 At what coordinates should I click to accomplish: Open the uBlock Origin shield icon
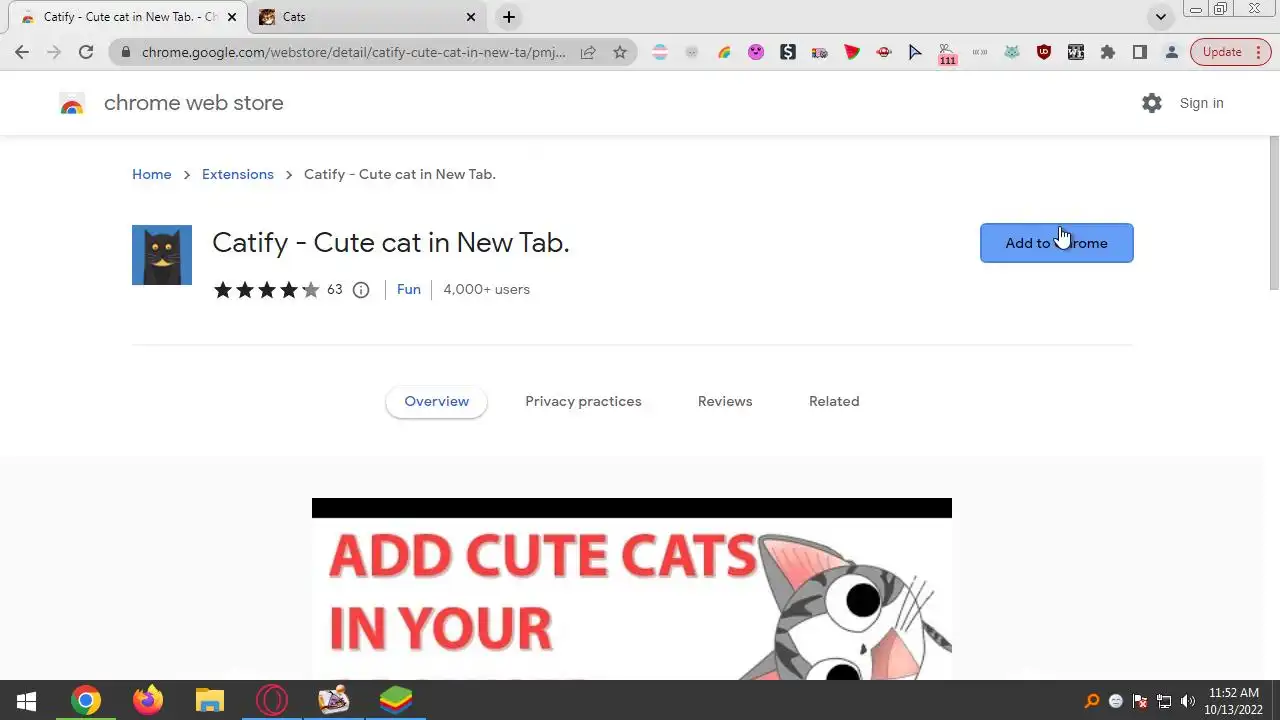click(x=1044, y=52)
